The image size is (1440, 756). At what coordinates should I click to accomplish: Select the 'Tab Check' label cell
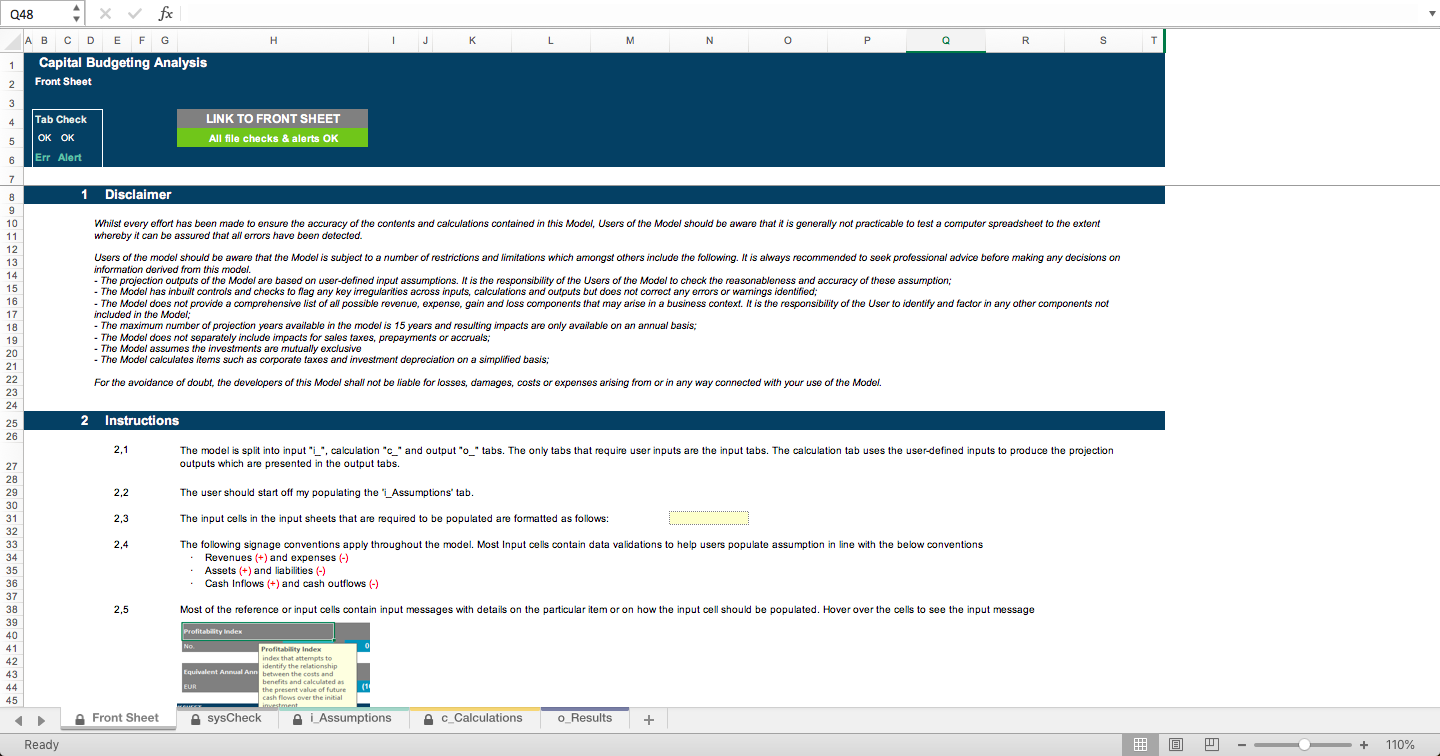(x=61, y=119)
